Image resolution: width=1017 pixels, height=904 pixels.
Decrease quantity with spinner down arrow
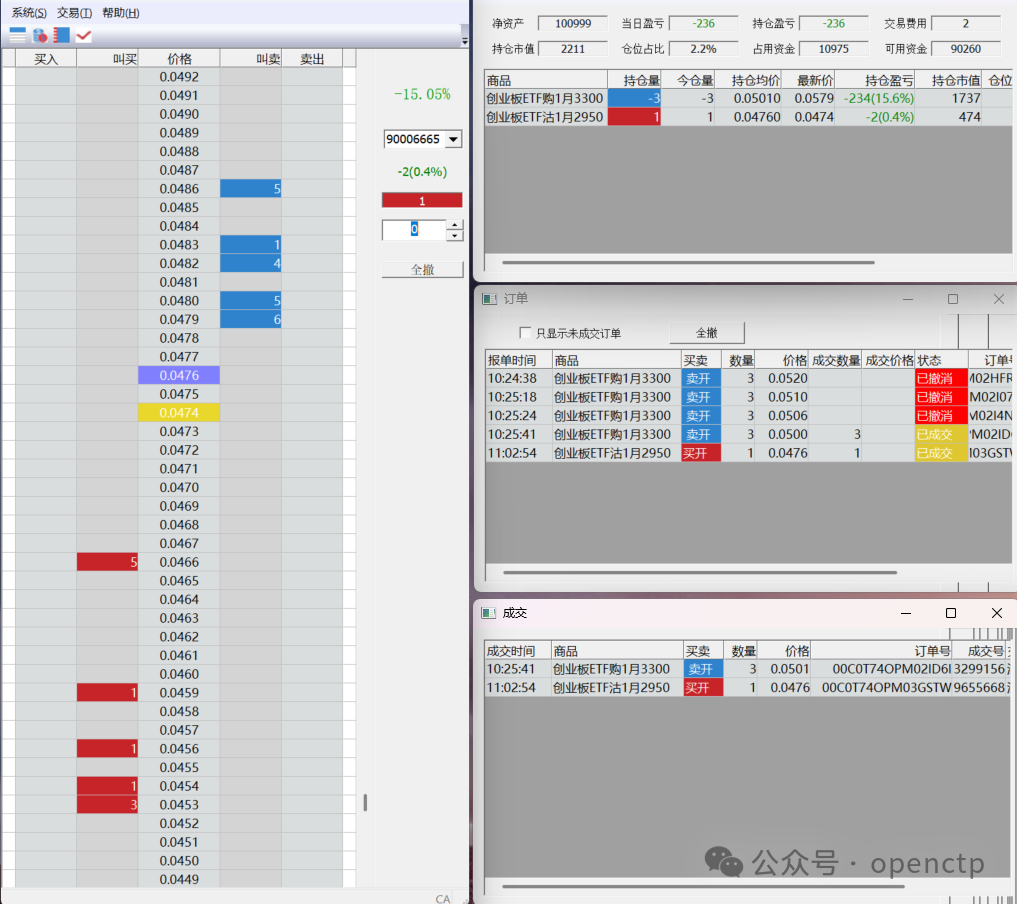click(455, 235)
